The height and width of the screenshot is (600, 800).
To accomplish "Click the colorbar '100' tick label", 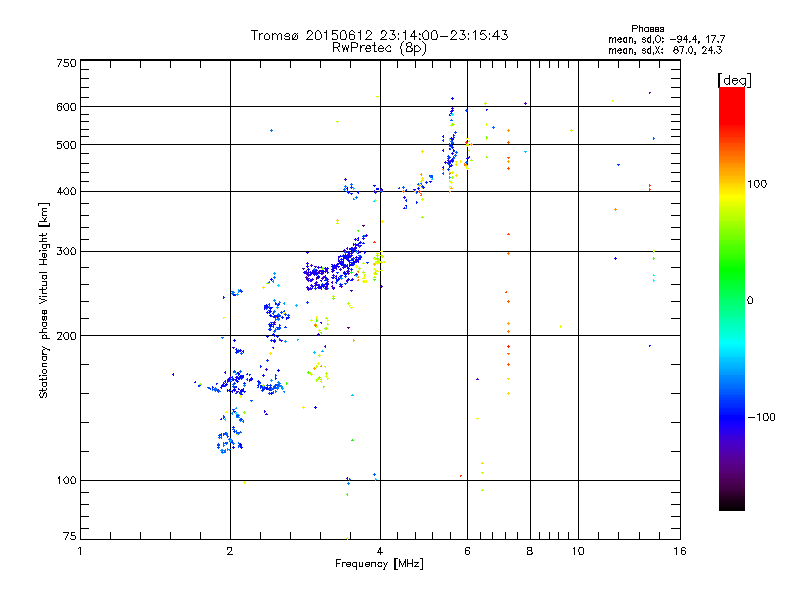I will [x=757, y=184].
